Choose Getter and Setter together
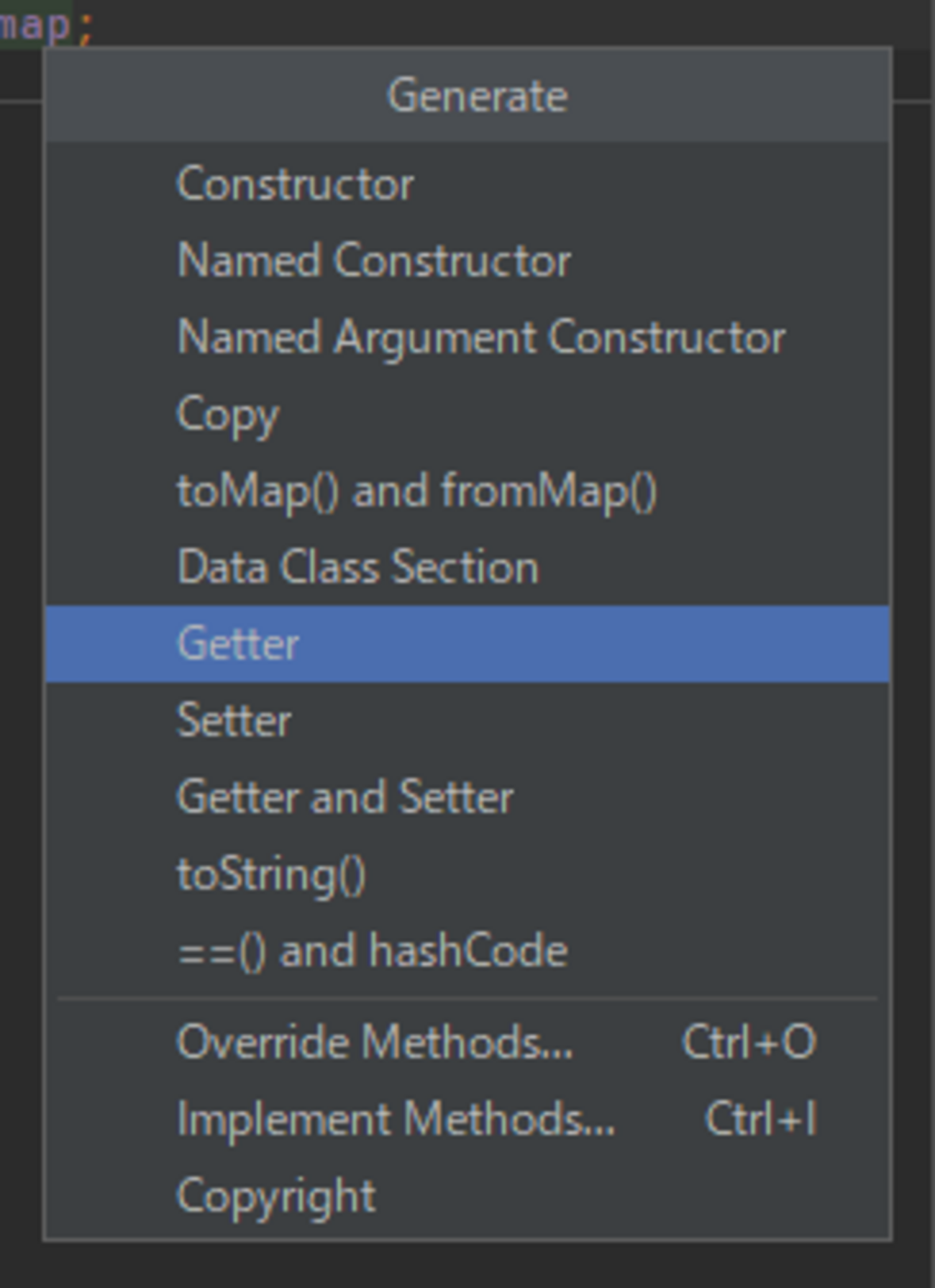Image resolution: width=935 pixels, height=1288 pixels. coord(467,797)
